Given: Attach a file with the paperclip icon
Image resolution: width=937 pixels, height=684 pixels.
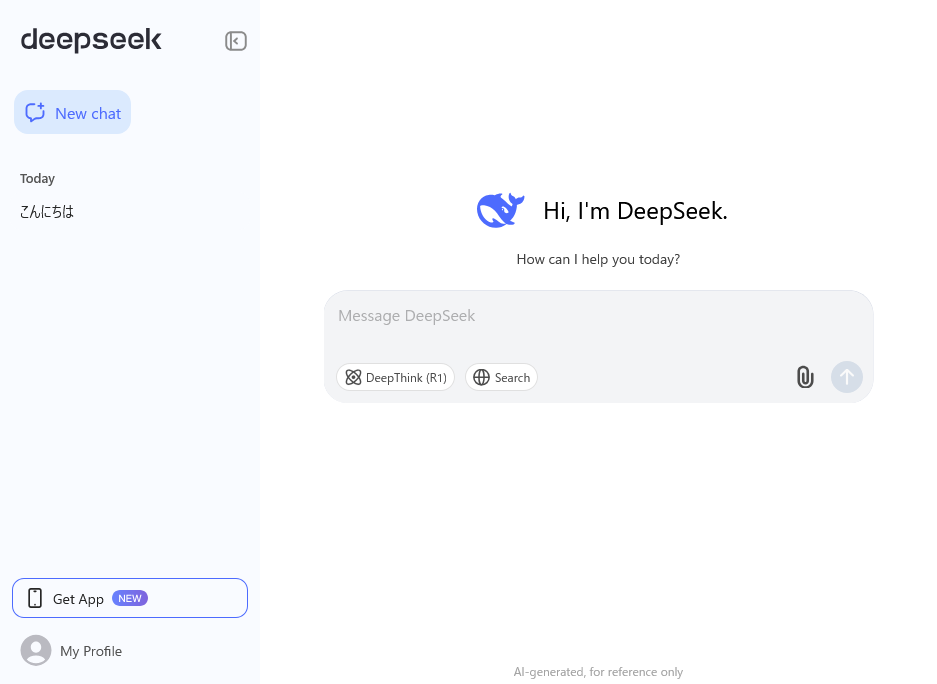Looking at the screenshot, I should pos(805,377).
